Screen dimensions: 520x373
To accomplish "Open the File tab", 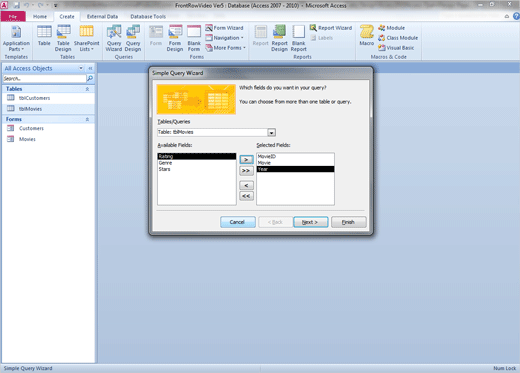I will 13,16.
